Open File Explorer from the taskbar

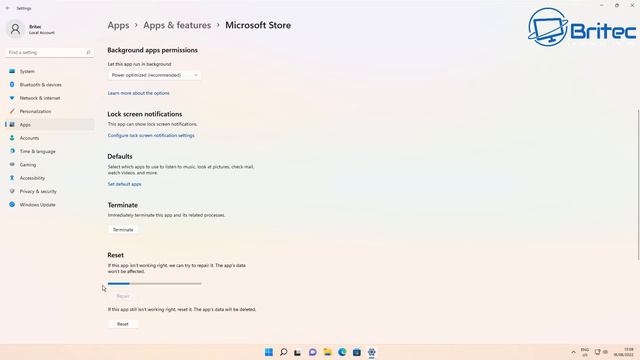click(327, 352)
